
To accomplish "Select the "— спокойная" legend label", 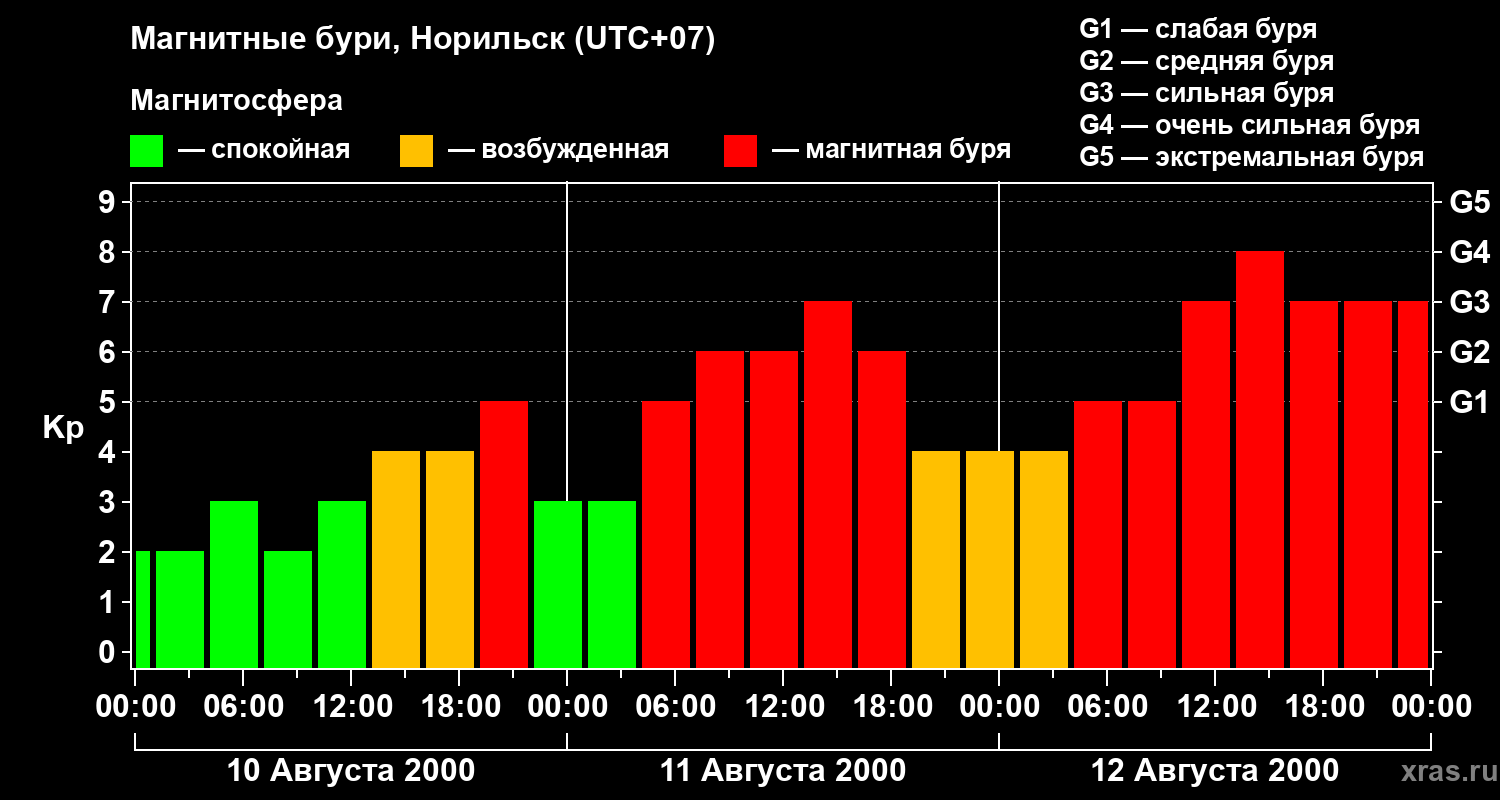I will tap(264, 150).
